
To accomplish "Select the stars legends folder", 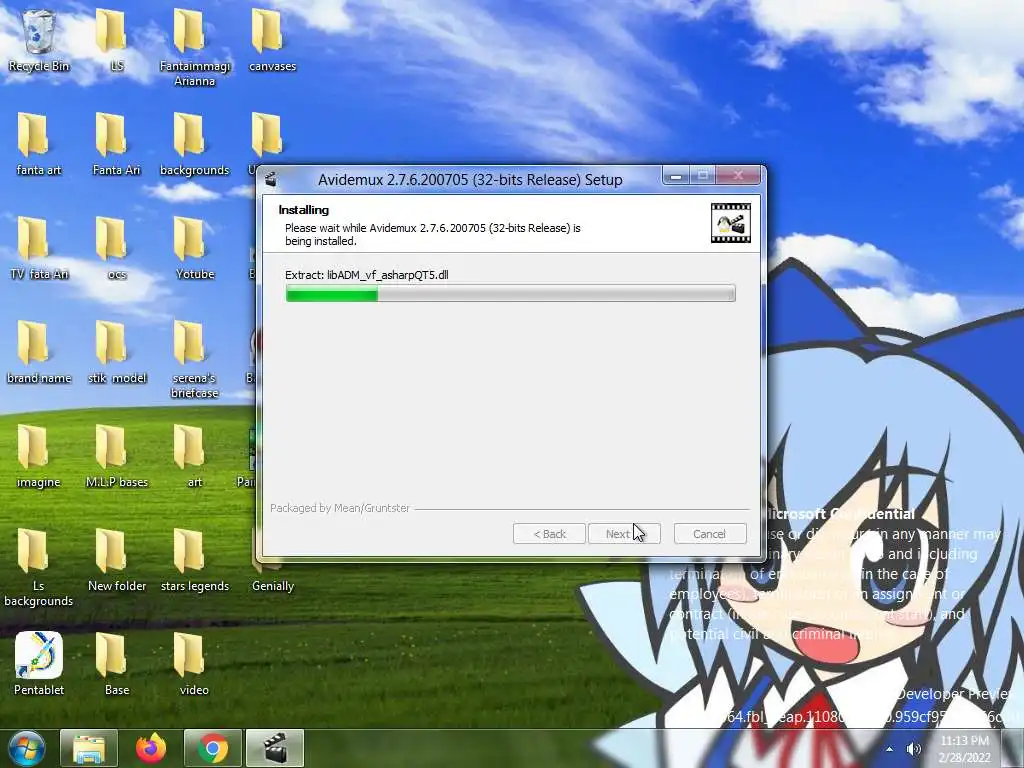I will tap(194, 560).
